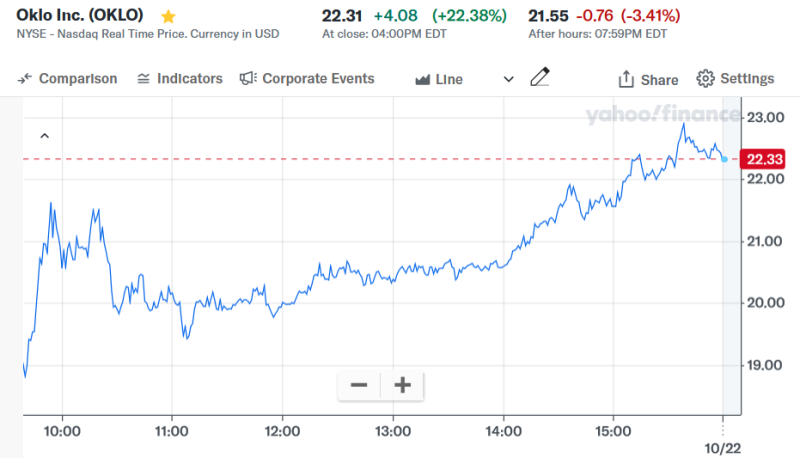
Task: Select the pencil drawing tool
Action: coord(540,77)
